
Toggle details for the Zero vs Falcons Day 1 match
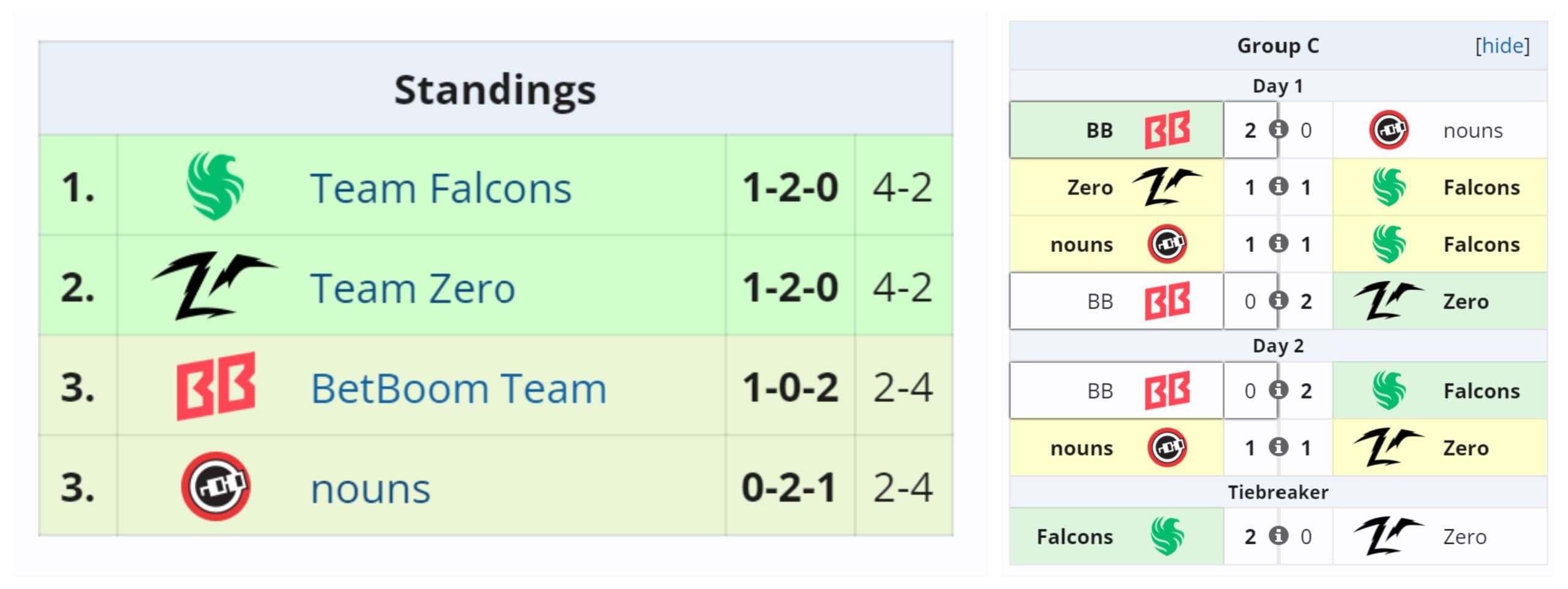[1278, 188]
